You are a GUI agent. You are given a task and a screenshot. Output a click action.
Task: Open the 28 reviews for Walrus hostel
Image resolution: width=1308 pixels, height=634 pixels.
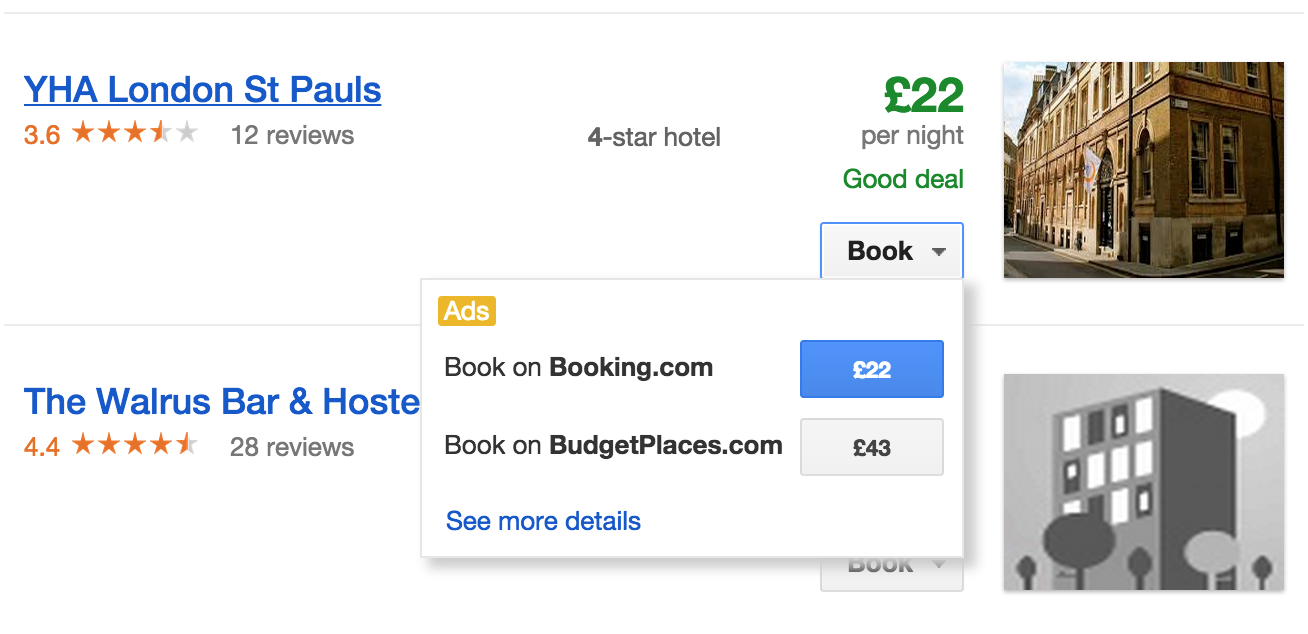(x=292, y=447)
